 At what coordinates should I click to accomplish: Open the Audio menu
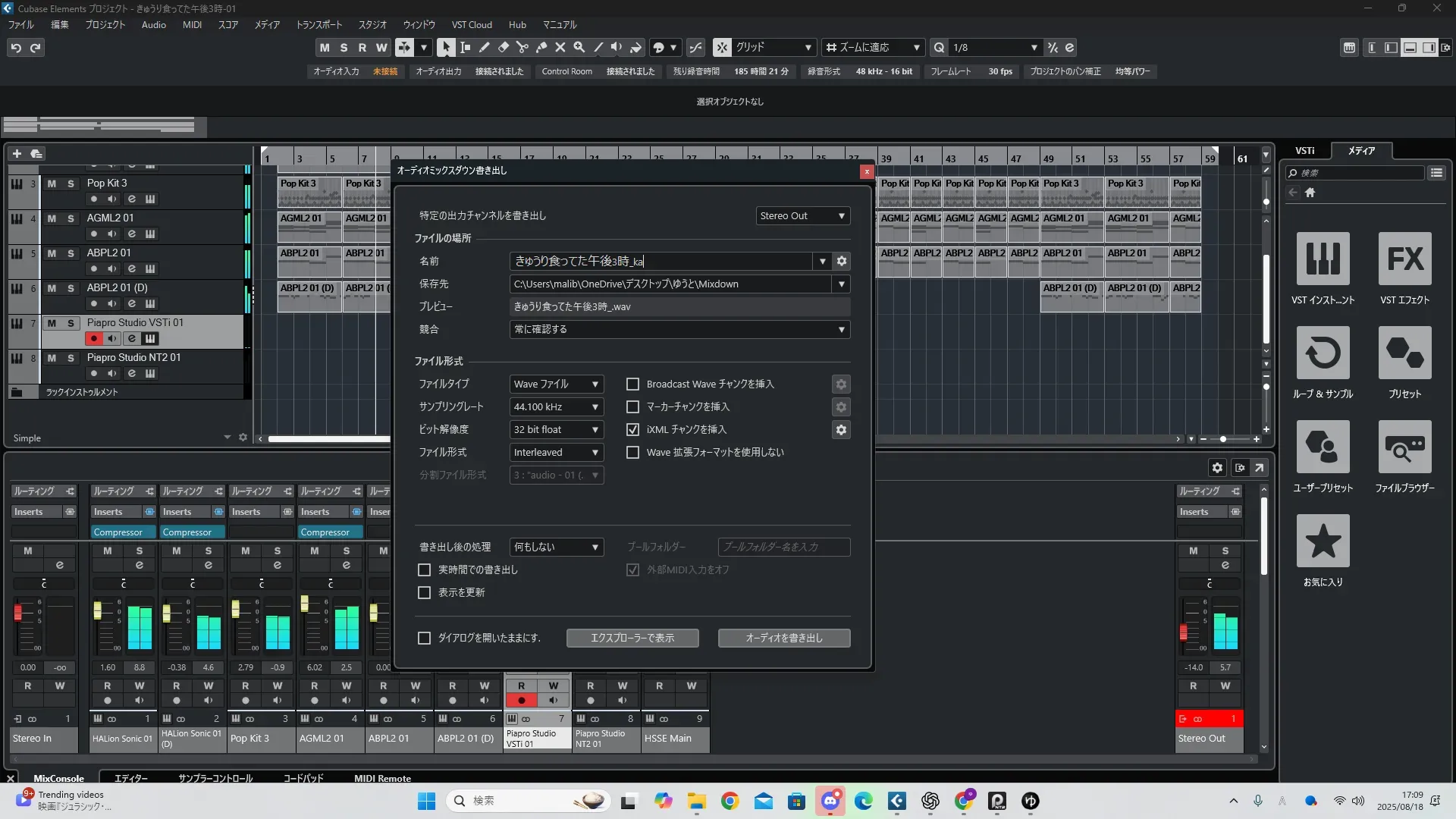point(153,25)
